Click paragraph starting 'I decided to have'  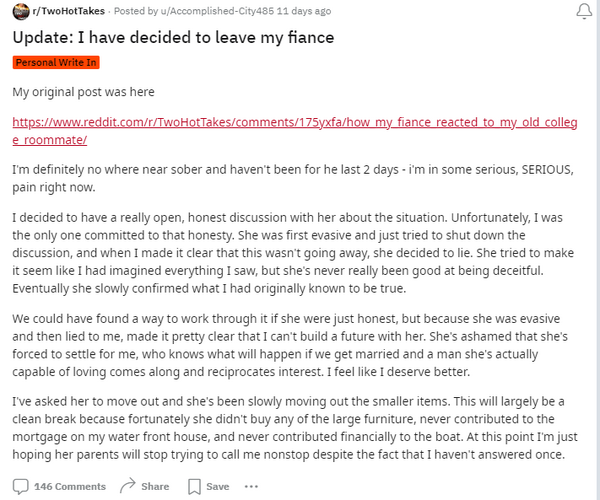[293, 253]
